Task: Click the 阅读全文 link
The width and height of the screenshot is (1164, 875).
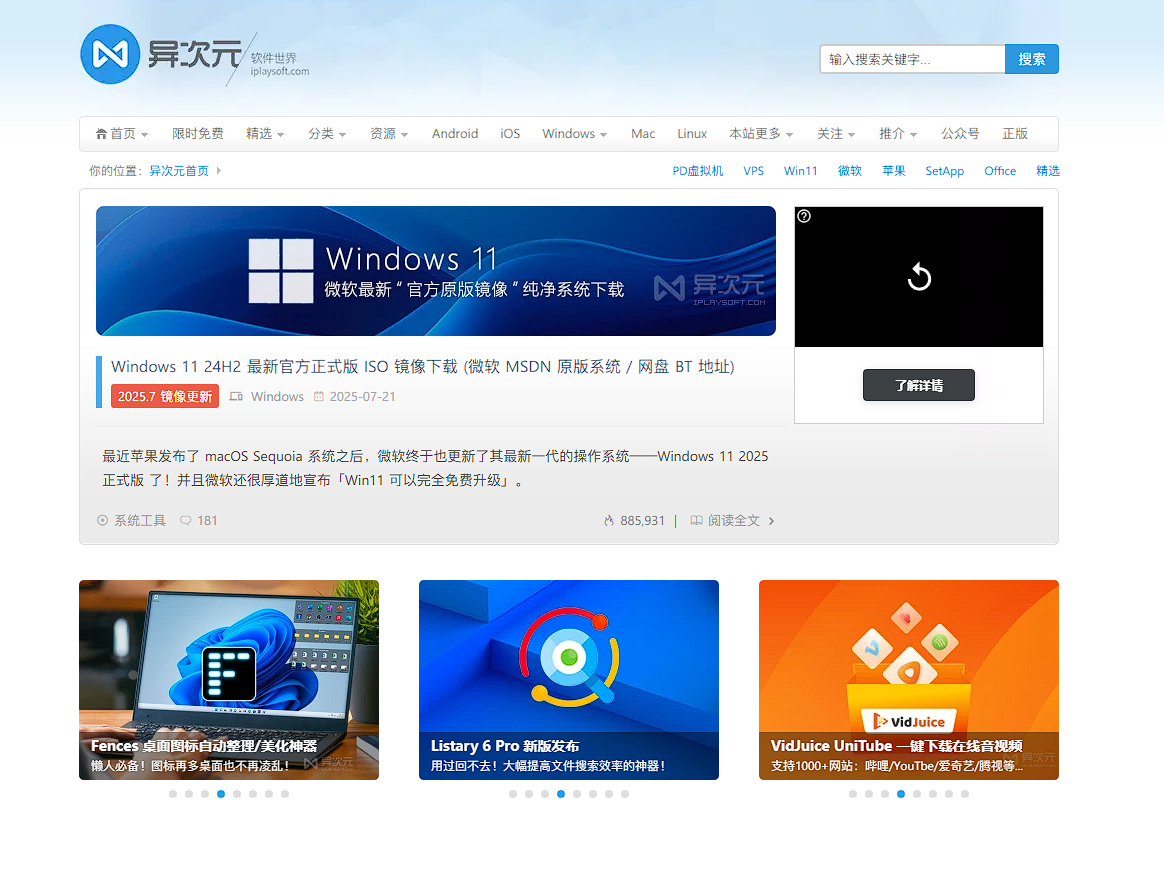Action: [733, 520]
